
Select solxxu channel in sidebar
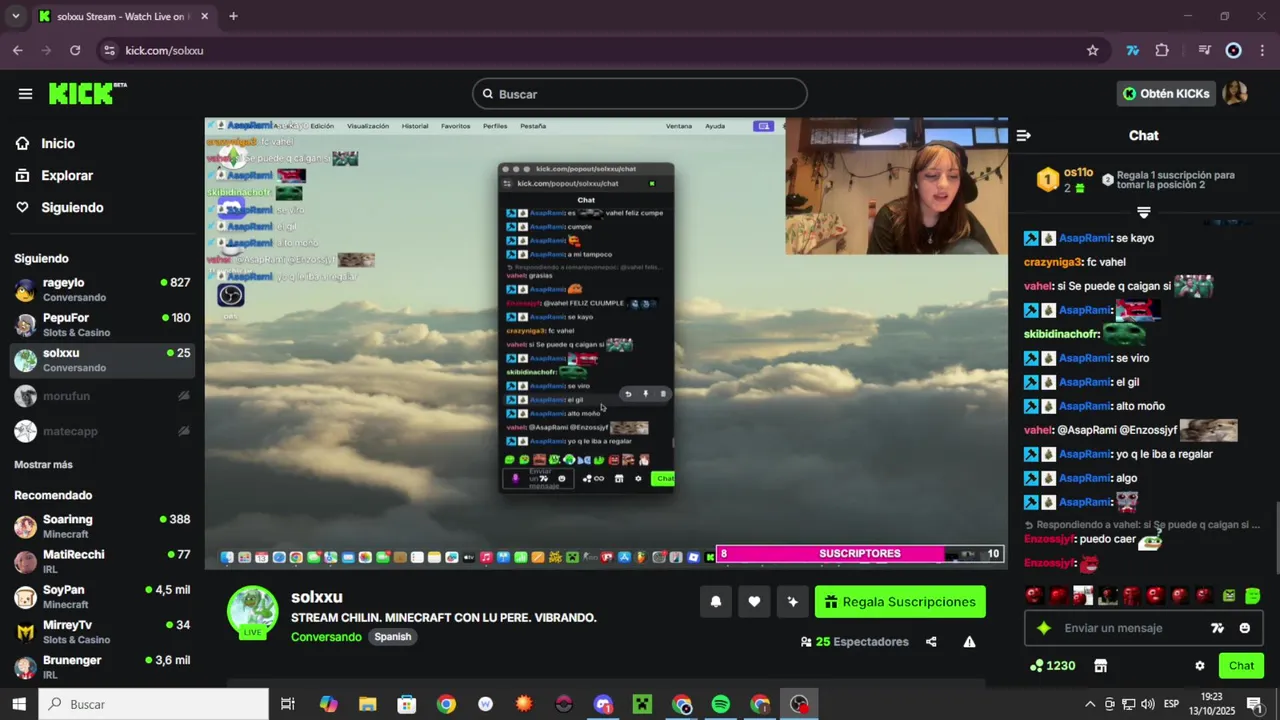[102, 360]
